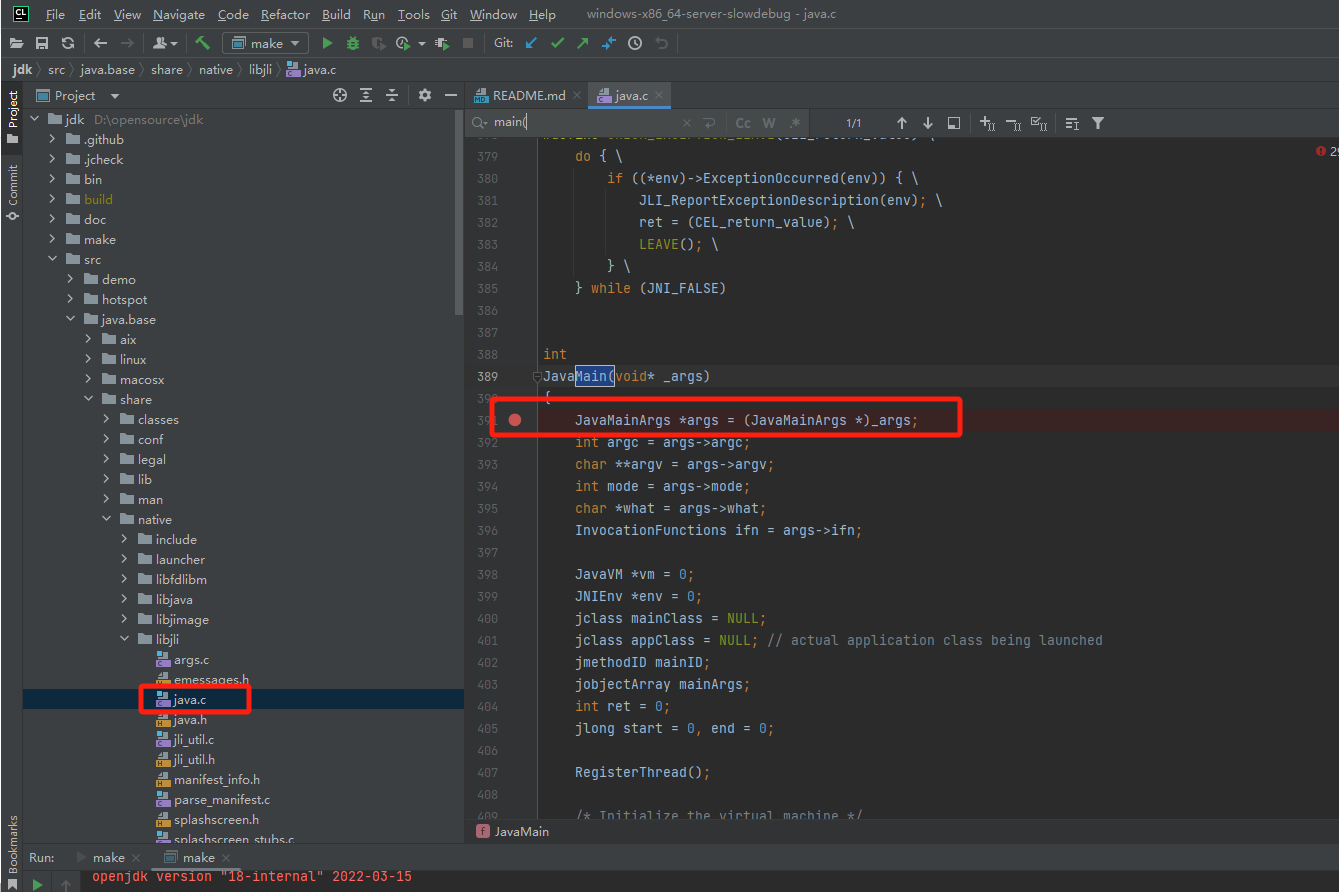The width and height of the screenshot is (1339, 892).
Task: Click Collapse All in Project panel
Action: (x=392, y=95)
